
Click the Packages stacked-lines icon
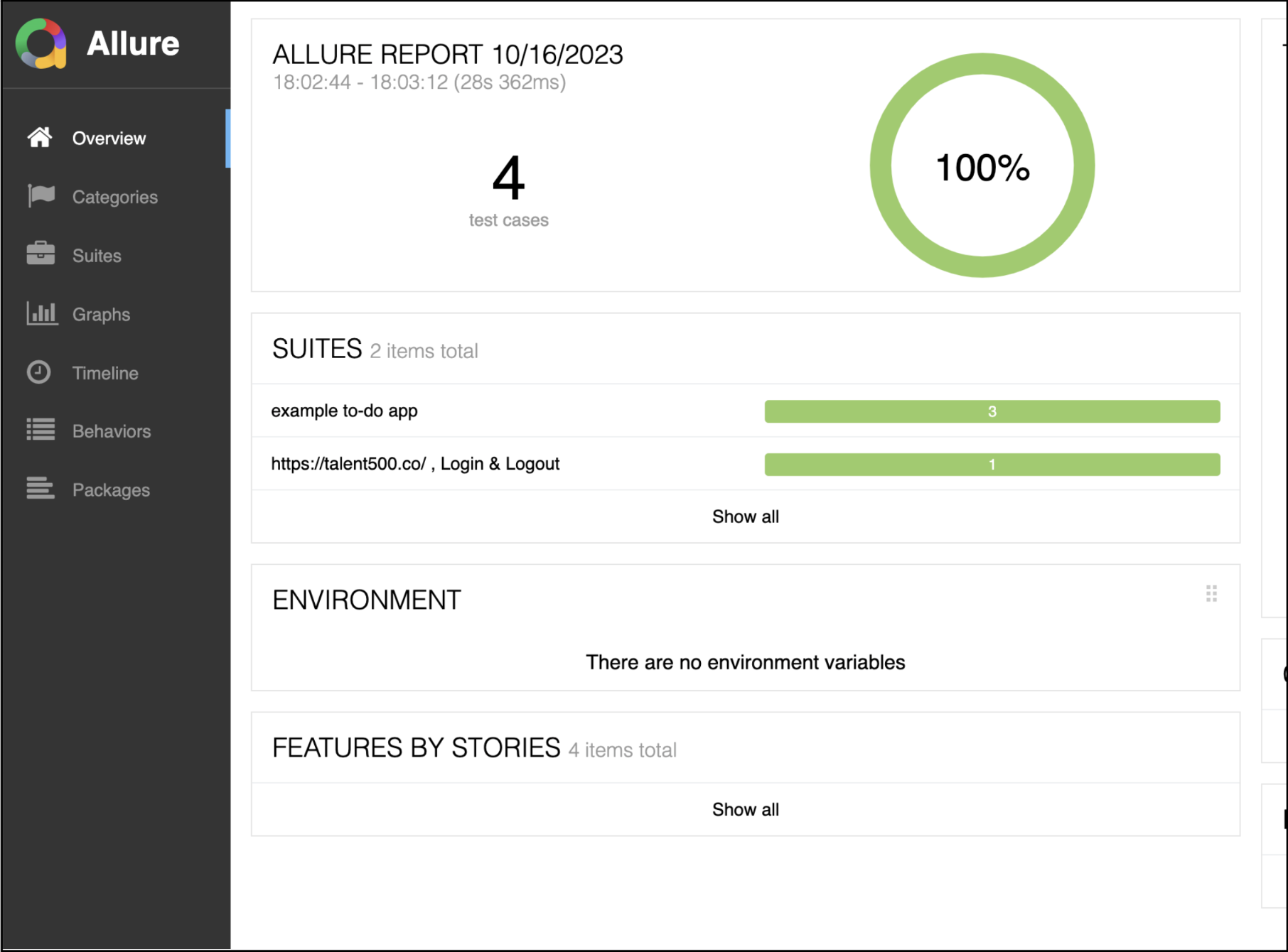41,489
